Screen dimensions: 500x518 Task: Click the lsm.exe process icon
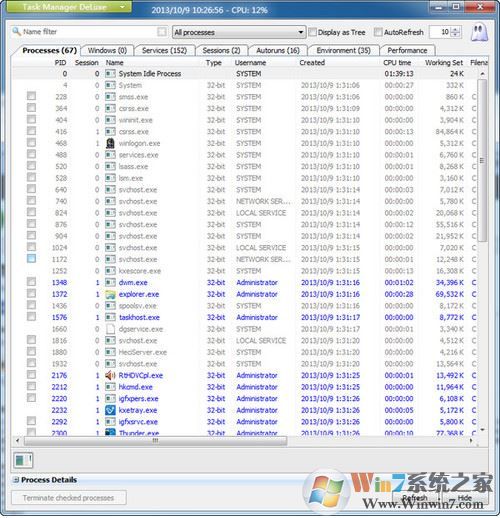(110, 178)
